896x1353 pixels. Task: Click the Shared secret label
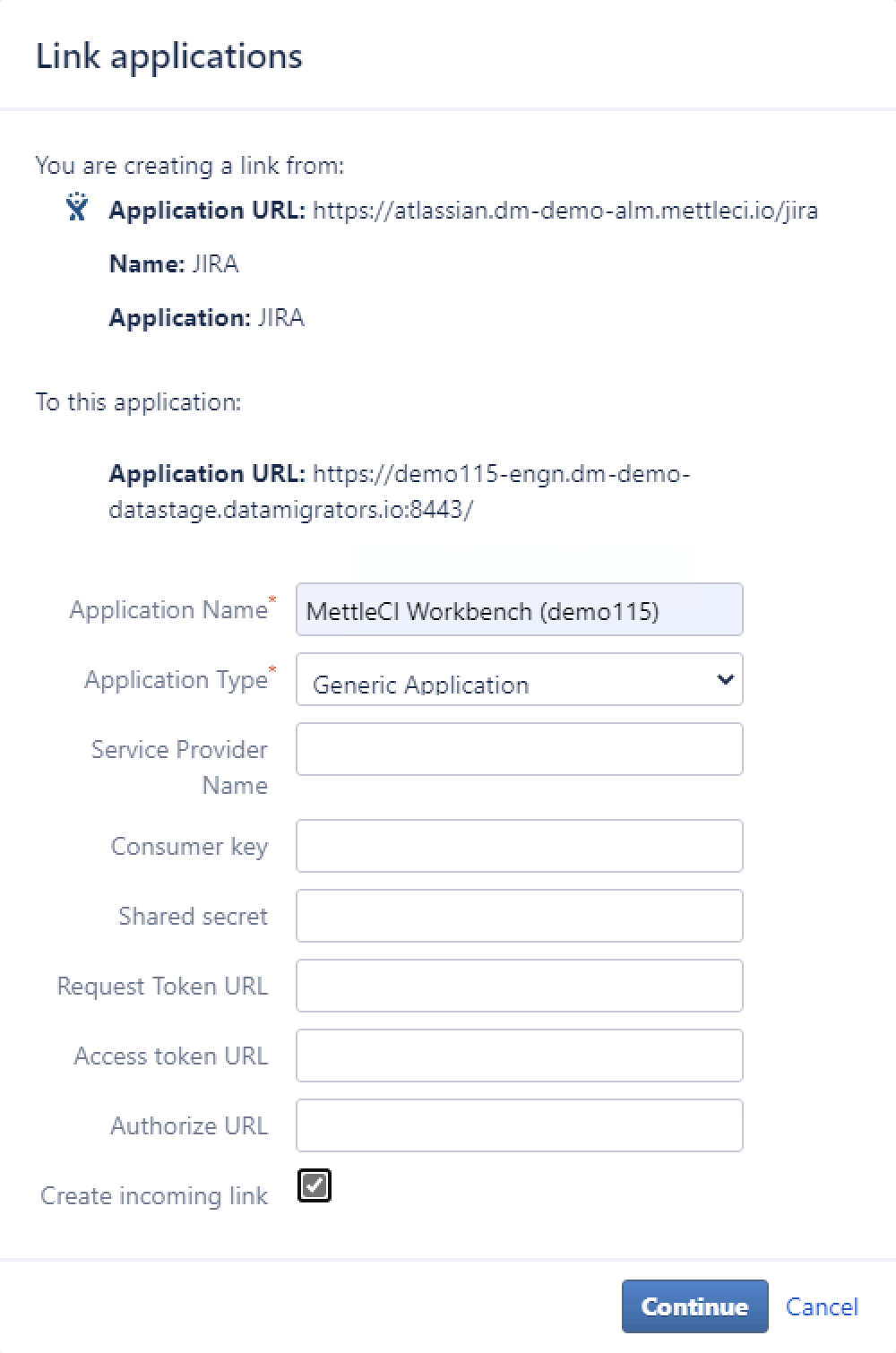pos(193,917)
